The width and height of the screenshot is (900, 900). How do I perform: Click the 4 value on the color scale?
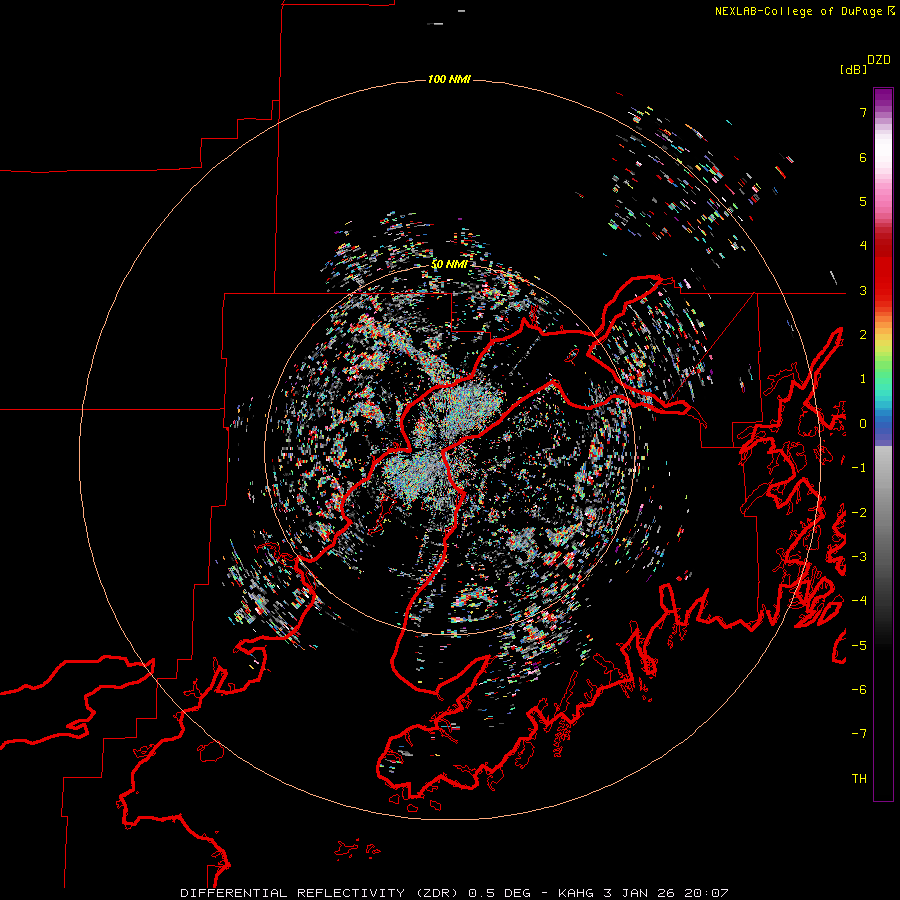863,246
